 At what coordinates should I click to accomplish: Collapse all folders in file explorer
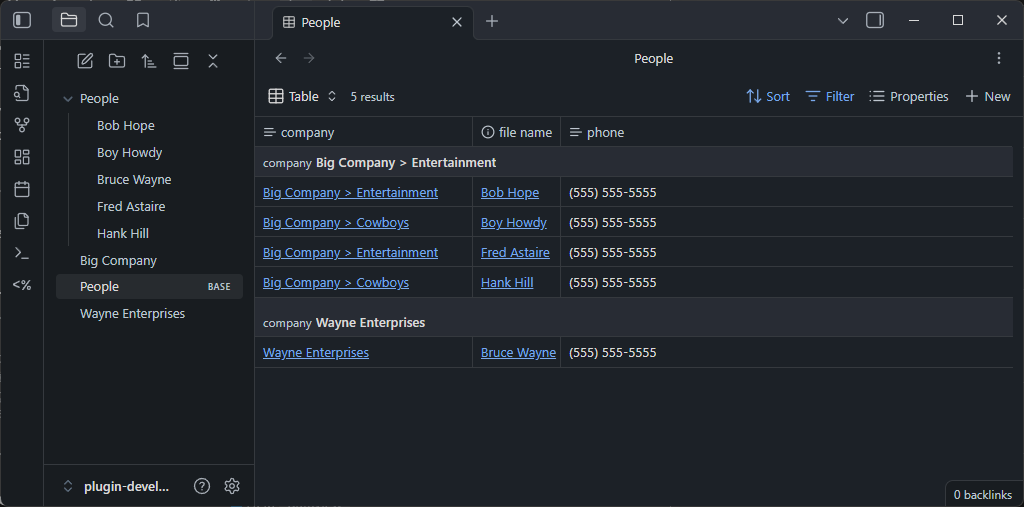coord(213,61)
